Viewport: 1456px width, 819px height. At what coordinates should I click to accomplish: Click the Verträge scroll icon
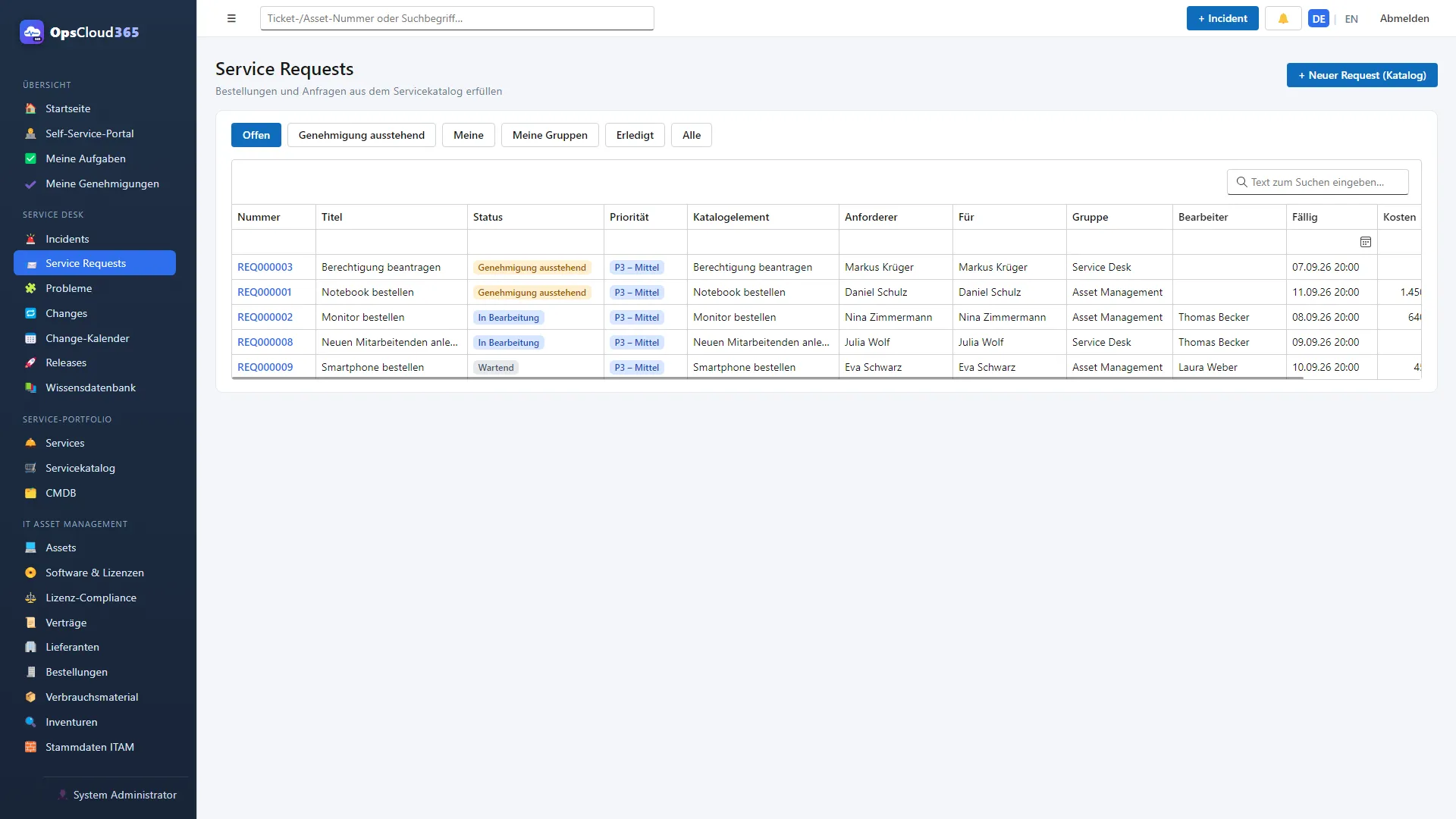click(x=30, y=623)
